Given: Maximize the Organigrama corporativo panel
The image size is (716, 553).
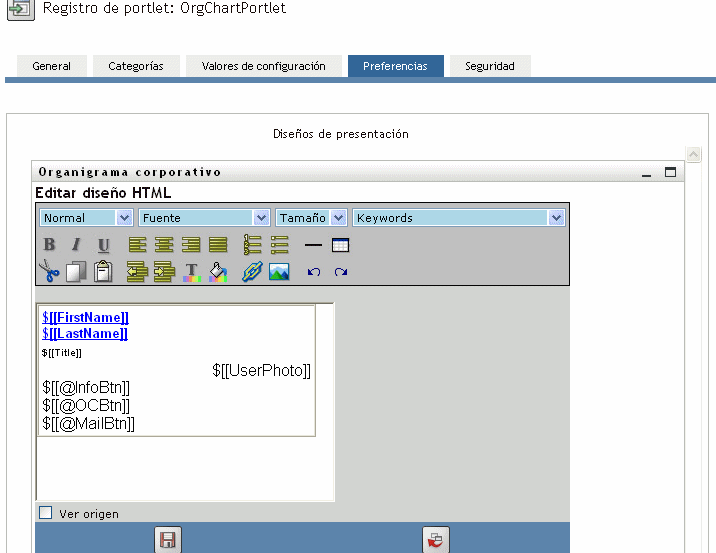Looking at the screenshot, I should [670, 172].
